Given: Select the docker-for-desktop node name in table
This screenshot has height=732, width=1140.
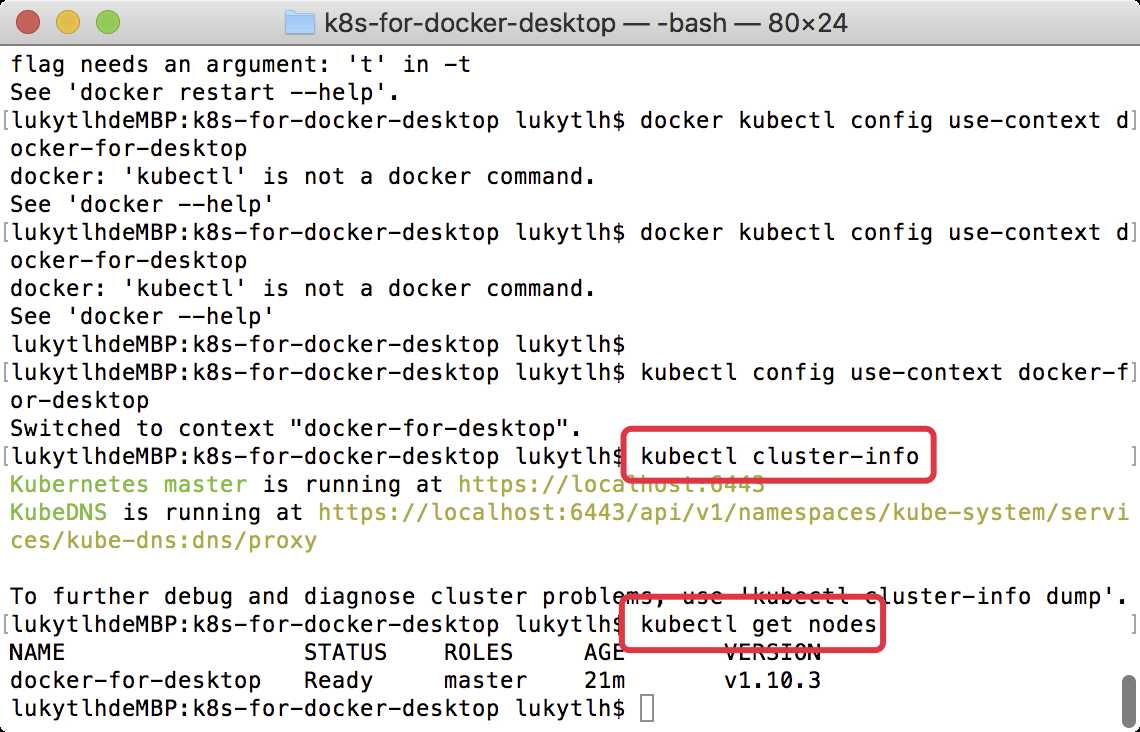Looking at the screenshot, I should click(135, 681).
